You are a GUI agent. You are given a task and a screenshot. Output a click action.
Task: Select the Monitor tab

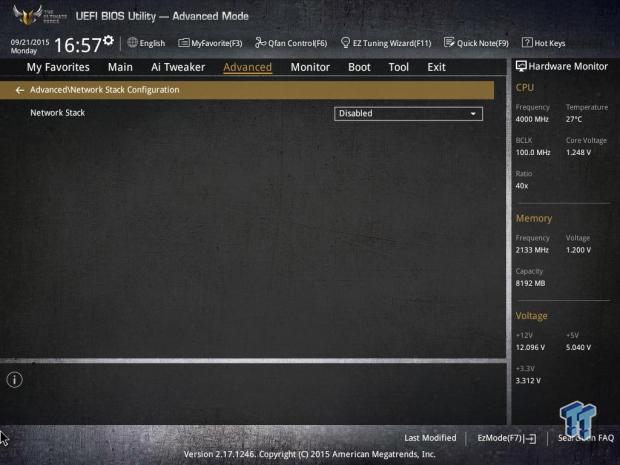coord(310,67)
